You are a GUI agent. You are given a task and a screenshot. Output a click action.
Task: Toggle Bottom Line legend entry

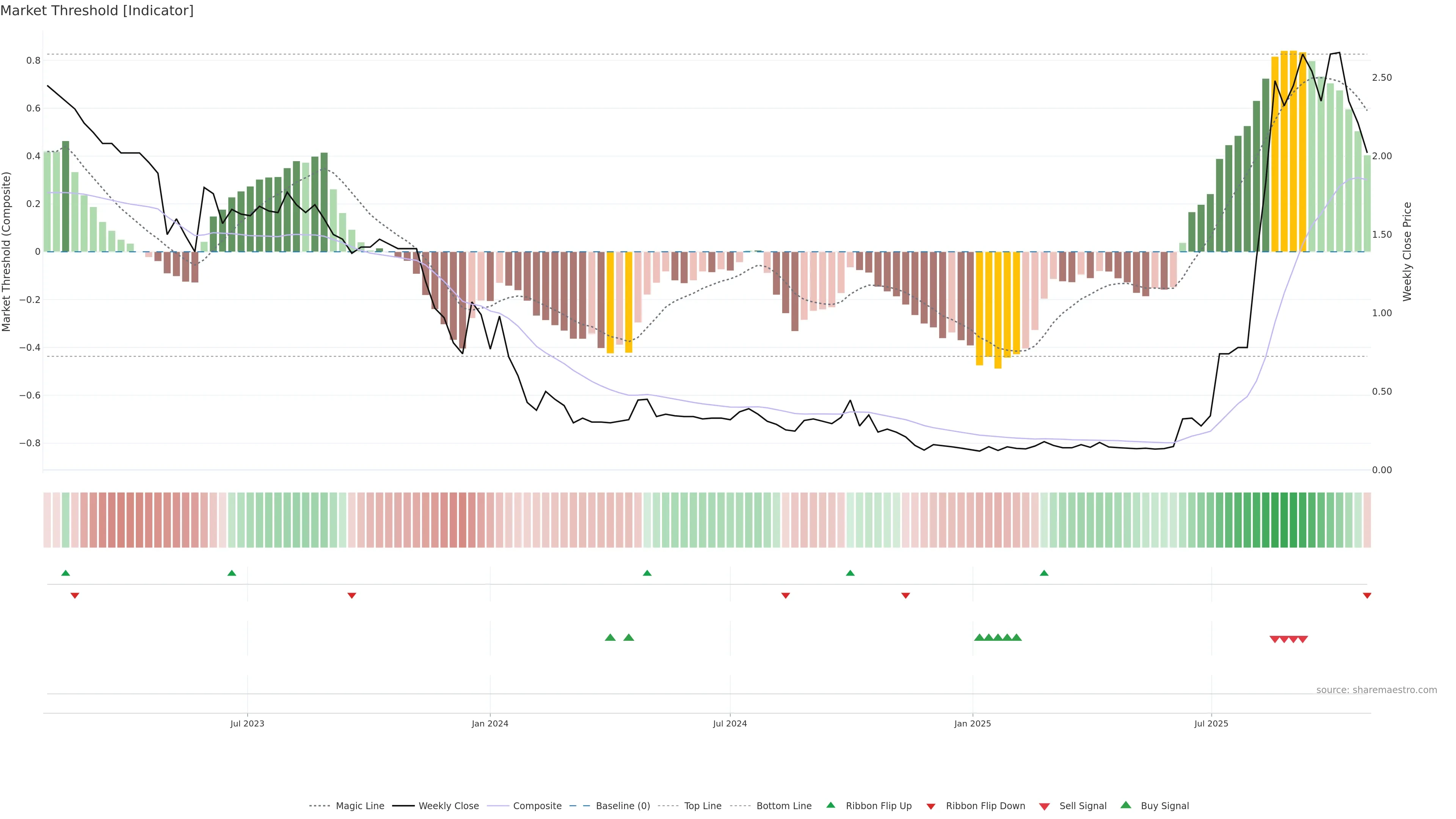[x=783, y=806]
